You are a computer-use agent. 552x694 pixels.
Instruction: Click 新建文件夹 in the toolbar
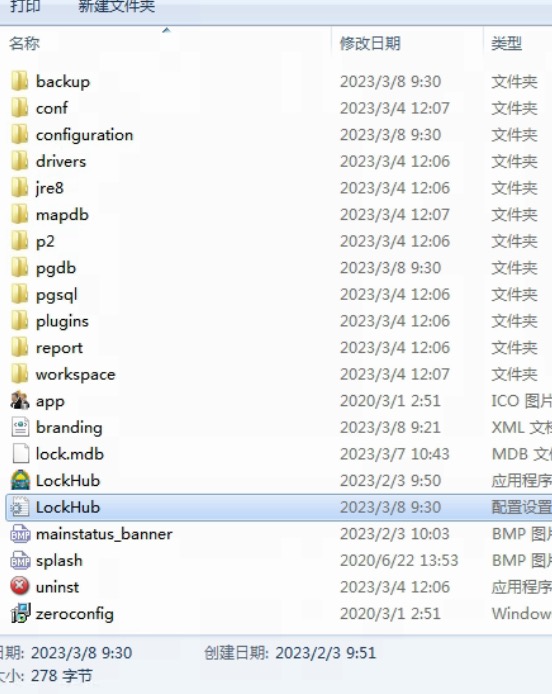click(x=116, y=6)
